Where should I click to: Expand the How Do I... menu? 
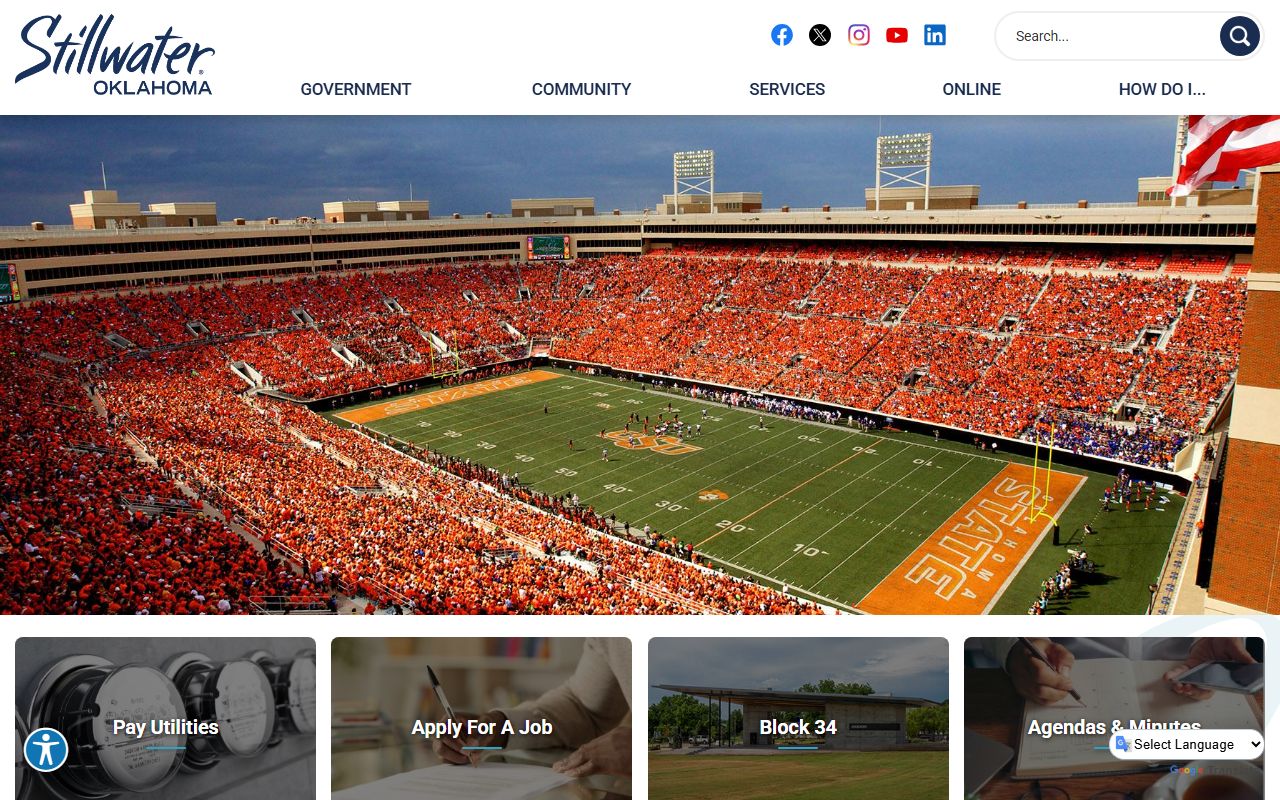pos(1162,89)
